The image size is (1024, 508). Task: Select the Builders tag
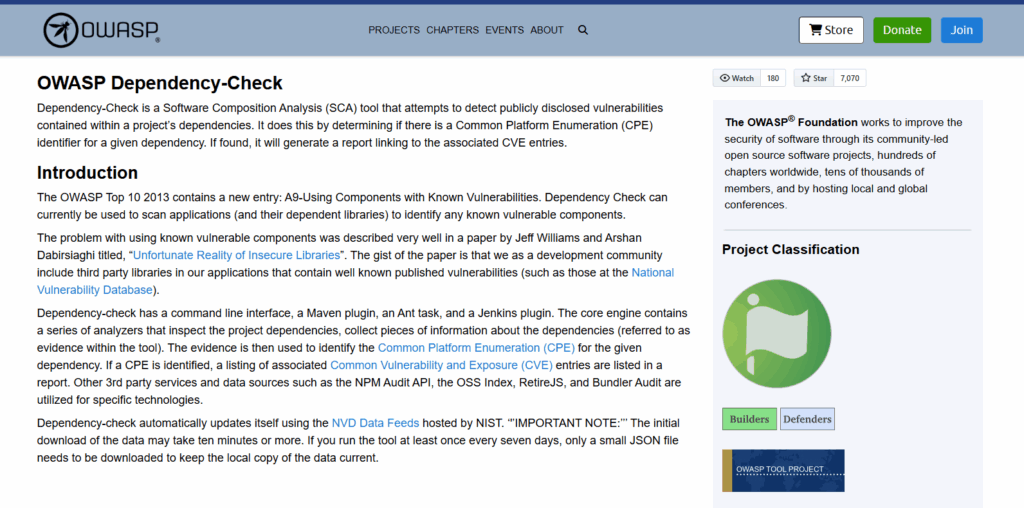[749, 419]
